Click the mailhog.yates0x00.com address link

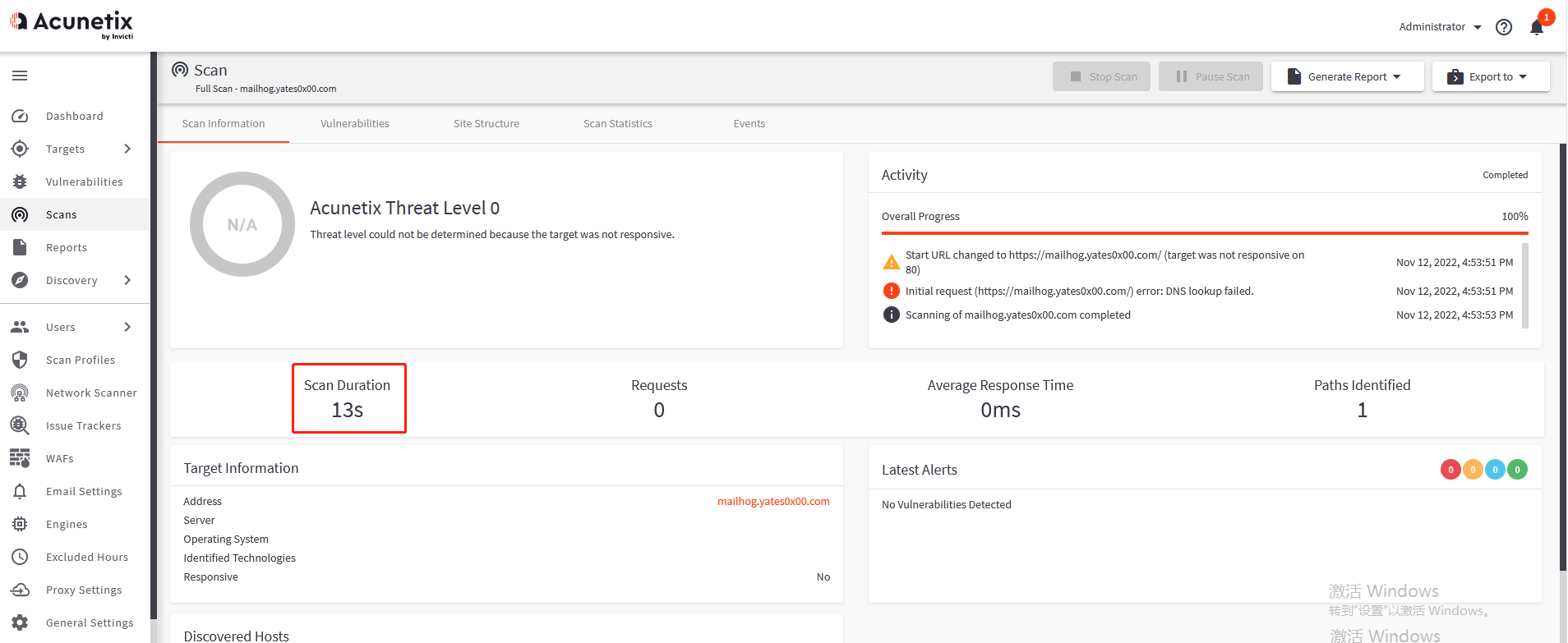click(x=773, y=502)
